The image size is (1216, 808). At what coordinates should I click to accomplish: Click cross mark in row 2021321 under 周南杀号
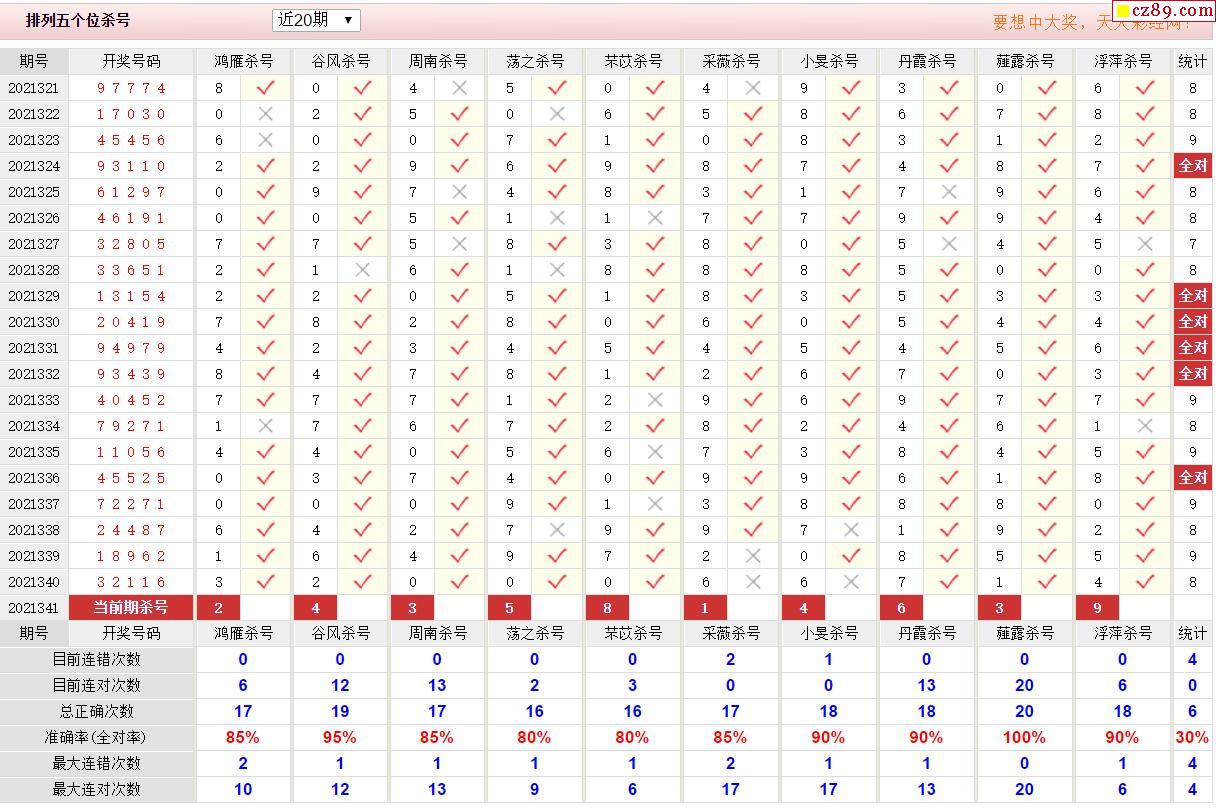coord(460,88)
